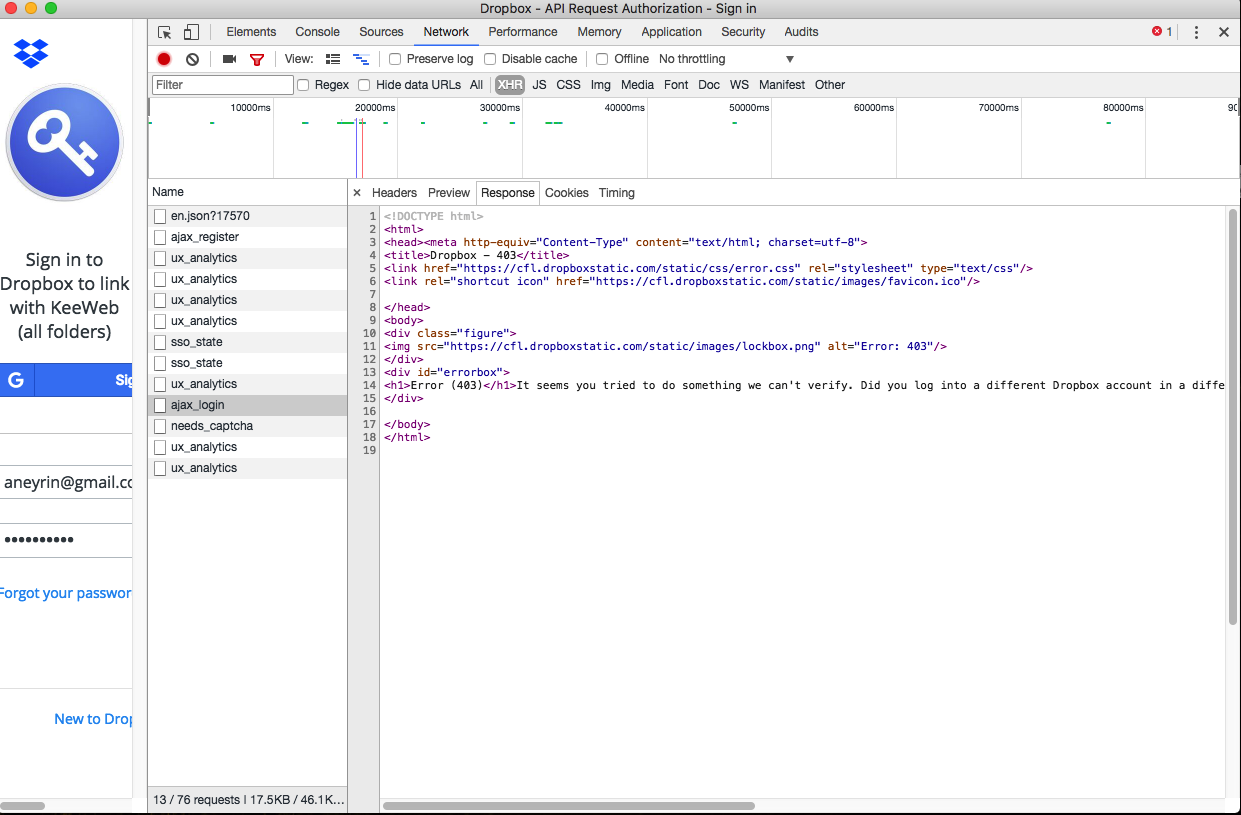Select the ajax_login request

pyautogui.click(x=247, y=405)
